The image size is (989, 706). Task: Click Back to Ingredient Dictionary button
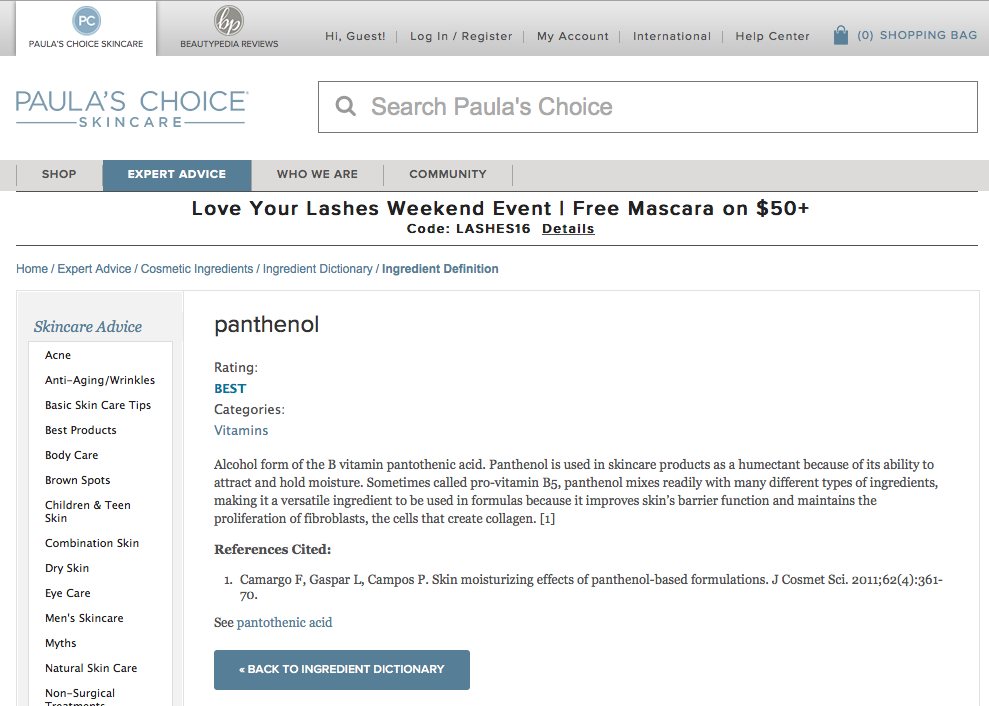(x=342, y=669)
